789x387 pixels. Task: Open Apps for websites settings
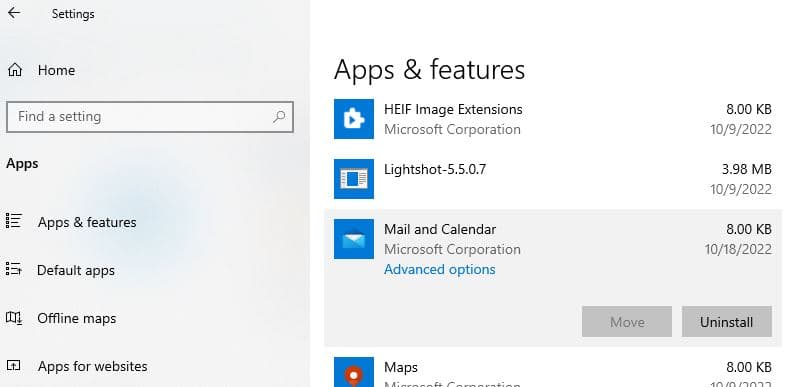click(93, 366)
